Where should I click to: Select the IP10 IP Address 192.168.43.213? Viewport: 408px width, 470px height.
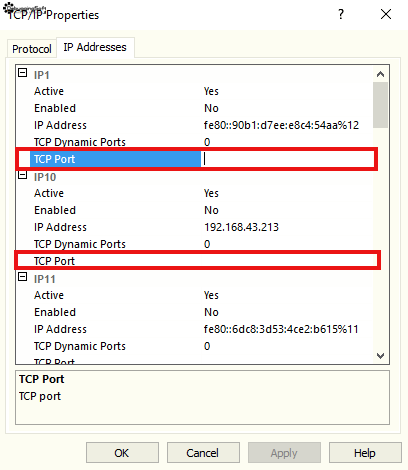241,227
